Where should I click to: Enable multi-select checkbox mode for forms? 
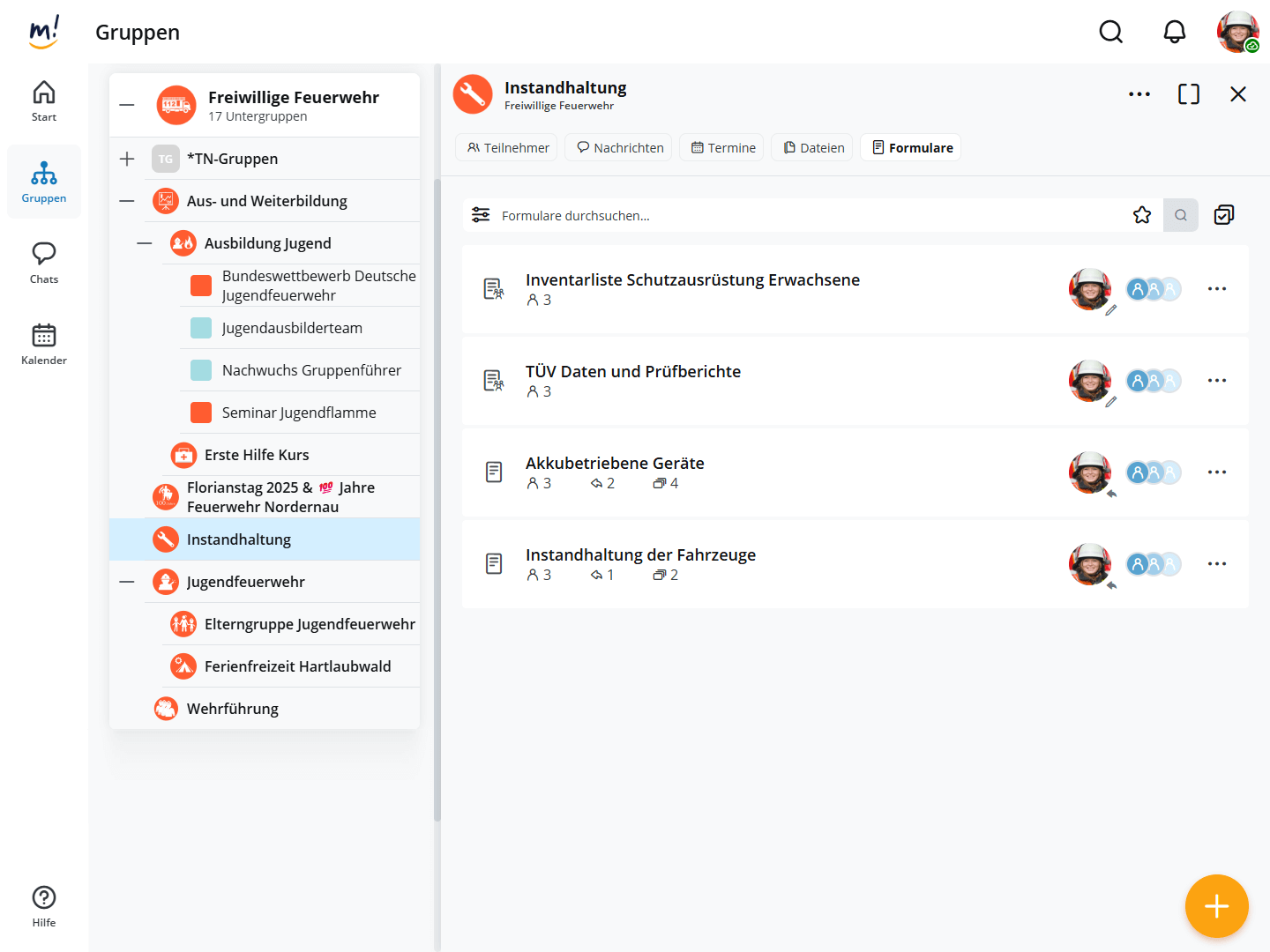point(1223,215)
